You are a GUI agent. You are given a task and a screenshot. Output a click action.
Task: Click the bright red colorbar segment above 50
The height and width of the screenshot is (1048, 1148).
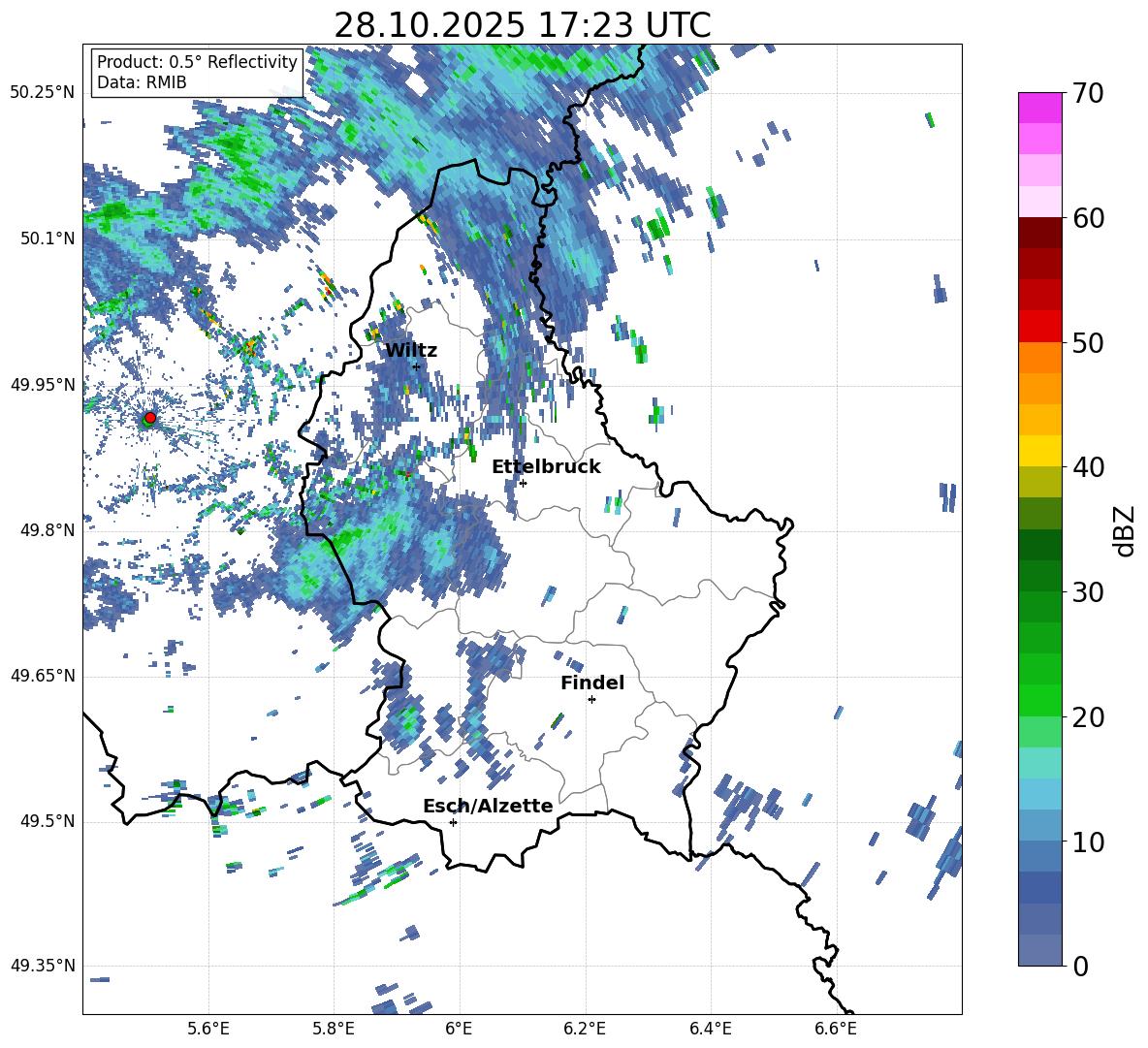pyautogui.click(x=1040, y=327)
